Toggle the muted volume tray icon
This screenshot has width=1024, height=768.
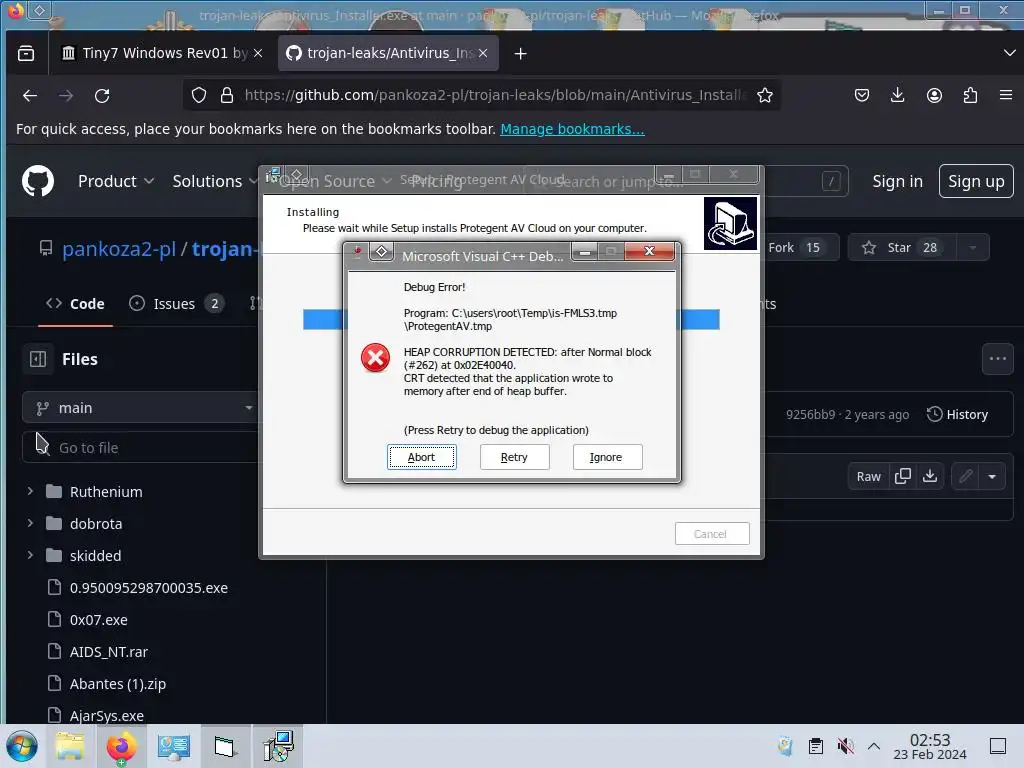(x=845, y=746)
